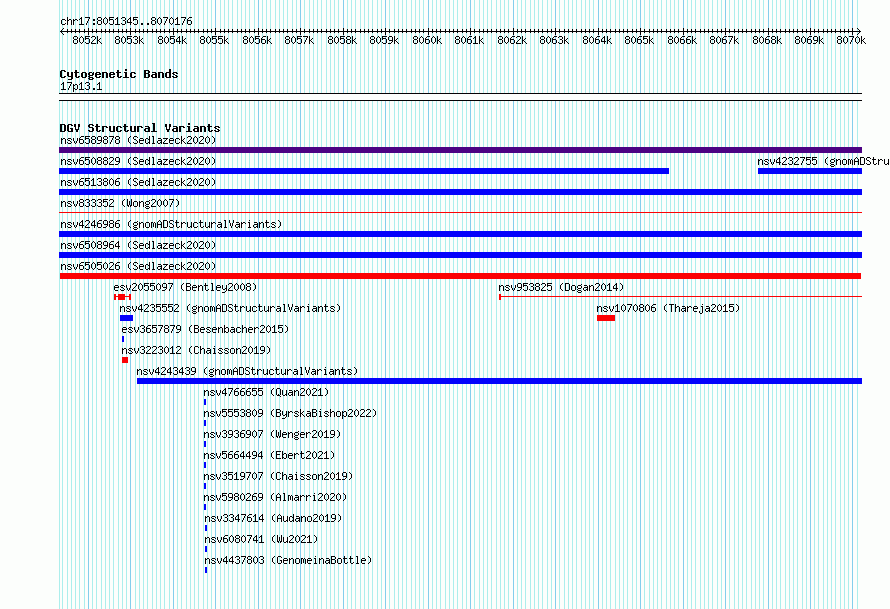Viewport: 890px width, 609px height.
Task: Click the esv2055097 (Bentley2008) label
Action: tap(185, 287)
